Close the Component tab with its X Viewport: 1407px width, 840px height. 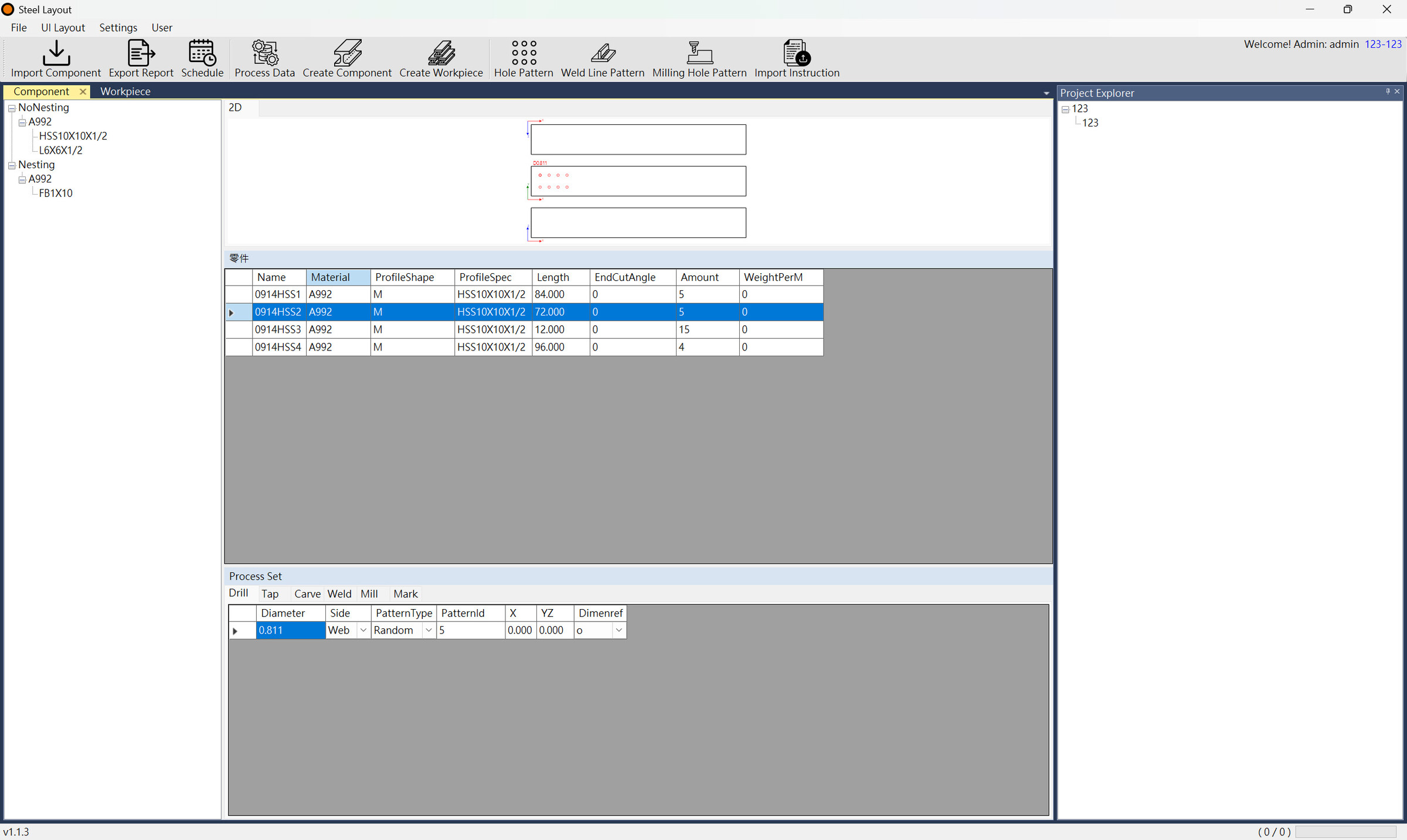click(x=83, y=91)
